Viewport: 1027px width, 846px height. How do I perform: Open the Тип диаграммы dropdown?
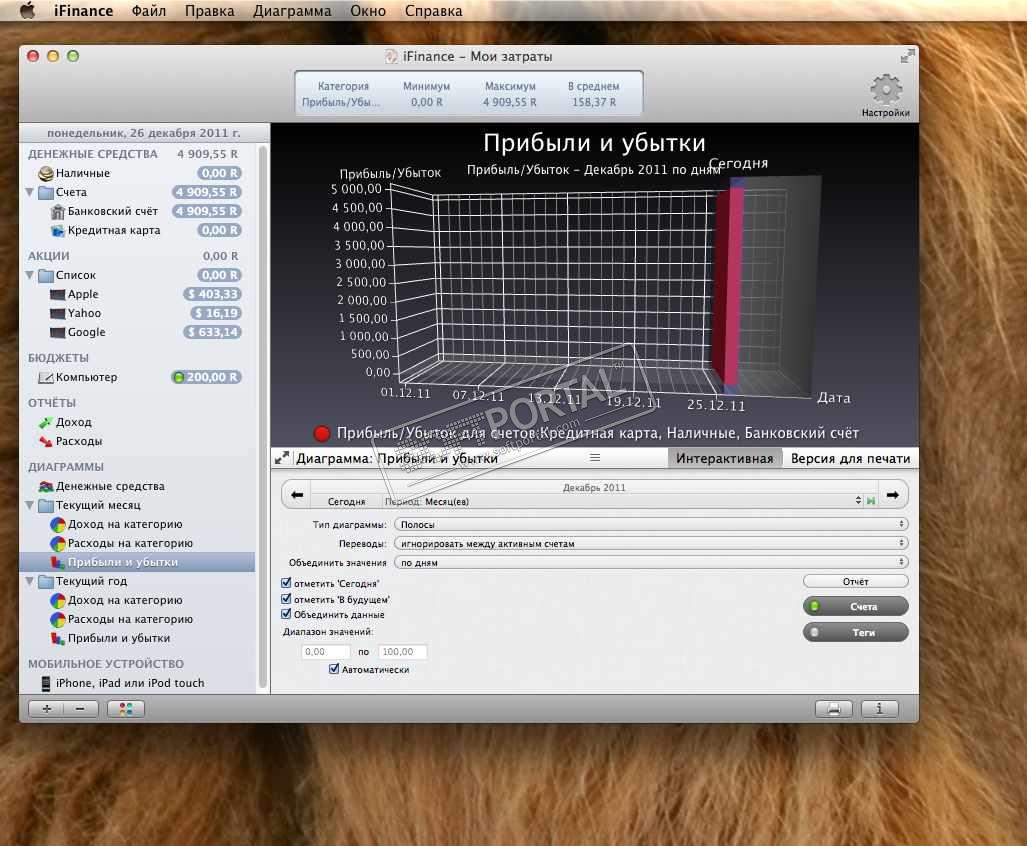[651, 524]
